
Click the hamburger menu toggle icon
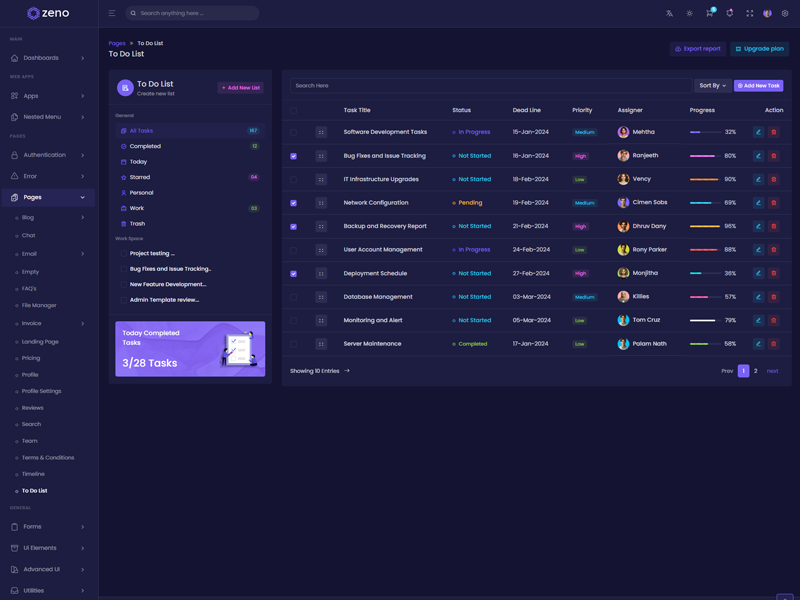tap(112, 13)
